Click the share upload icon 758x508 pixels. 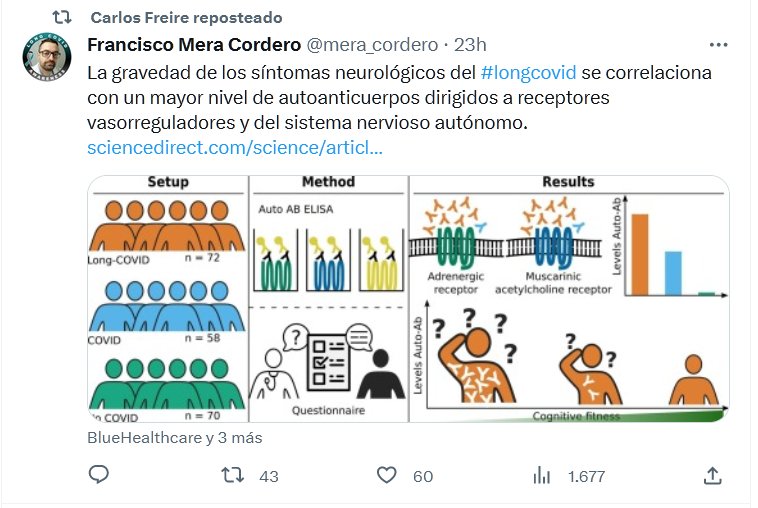click(x=713, y=475)
